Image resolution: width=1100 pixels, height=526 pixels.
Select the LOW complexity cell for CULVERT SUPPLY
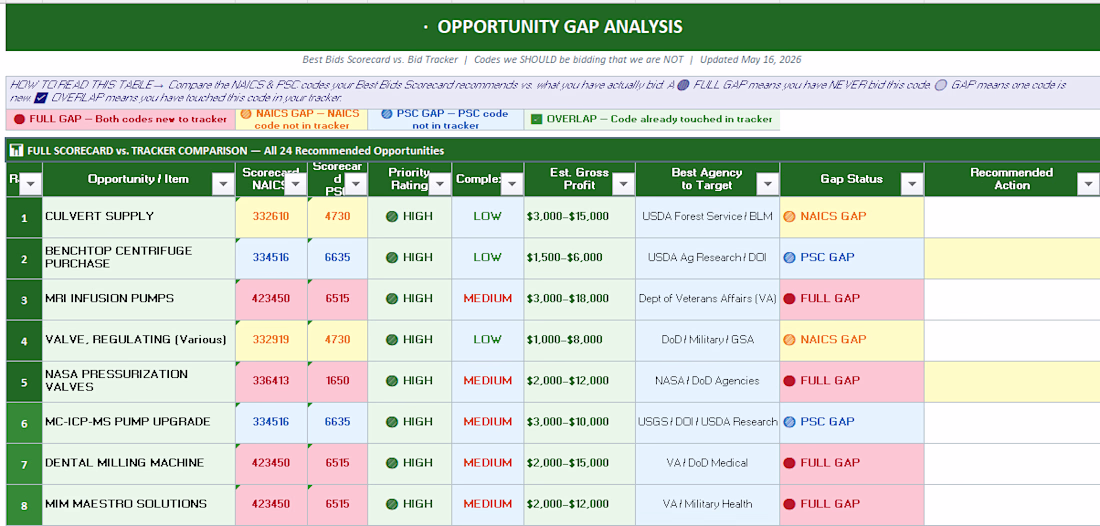pos(488,217)
